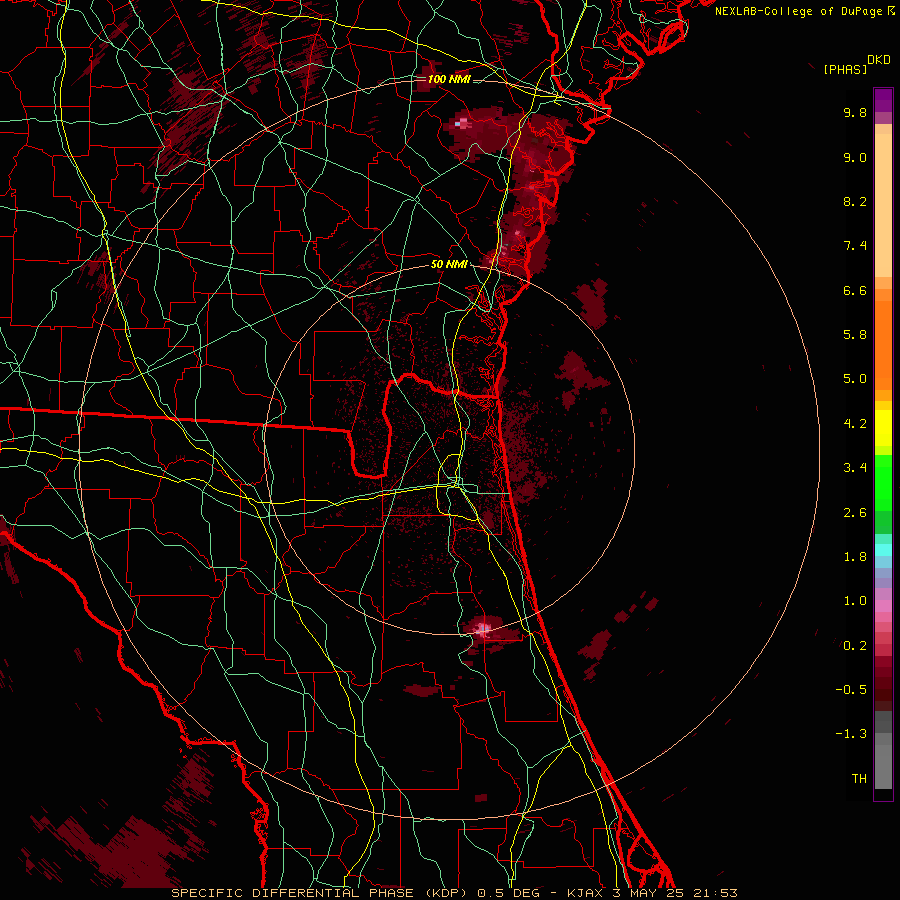
Task: Click the 3 MAY 25 21:53 timestamp
Action: [676, 893]
